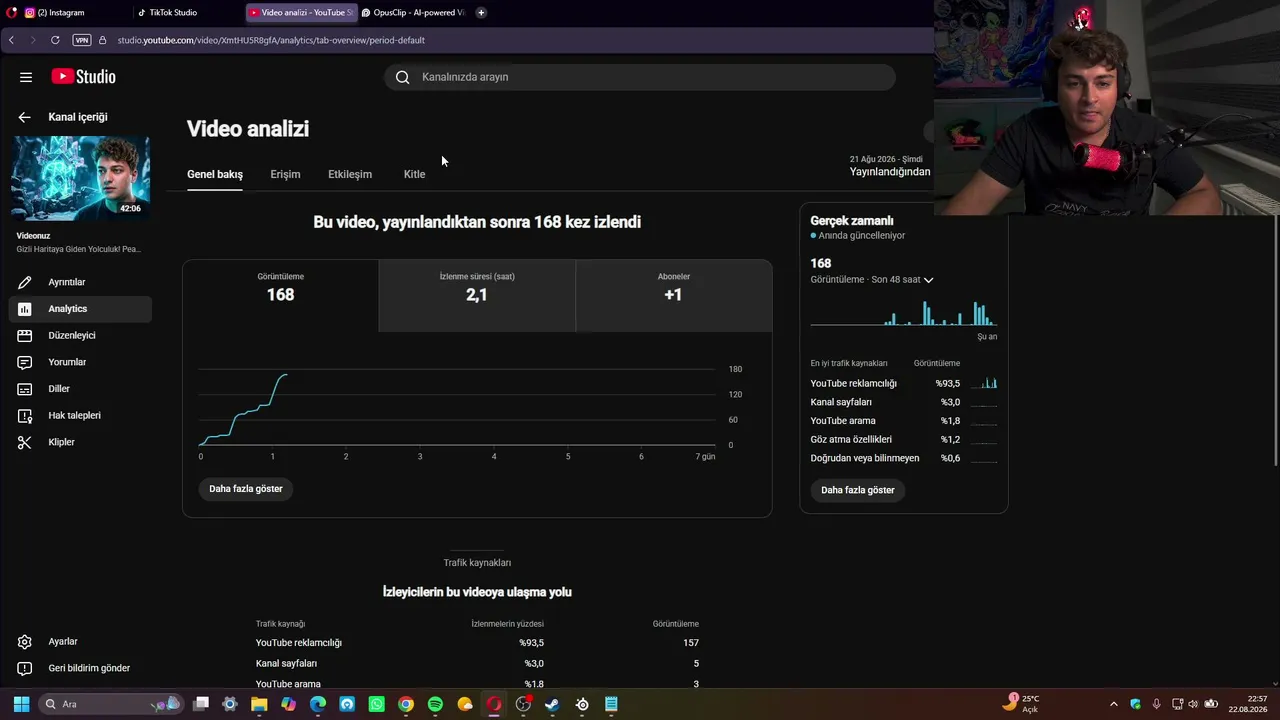Open Spotify from the taskbar
Viewport: 1280px width, 720px height.
tap(435, 704)
